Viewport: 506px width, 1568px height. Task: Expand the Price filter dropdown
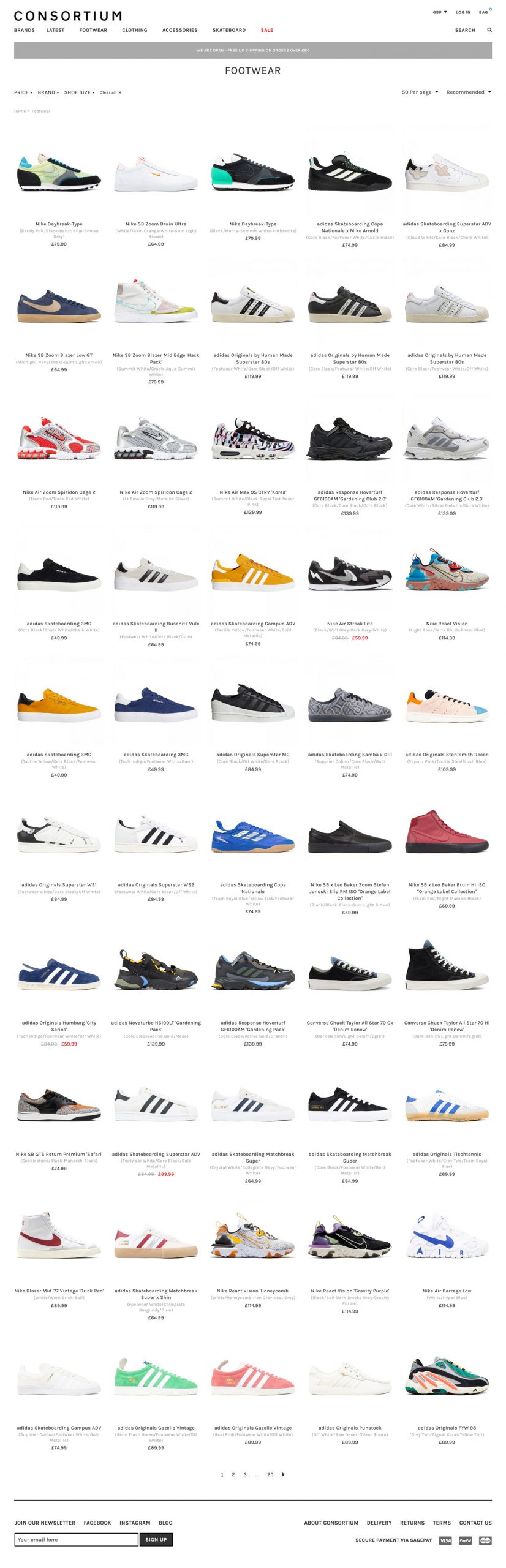pyautogui.click(x=23, y=92)
